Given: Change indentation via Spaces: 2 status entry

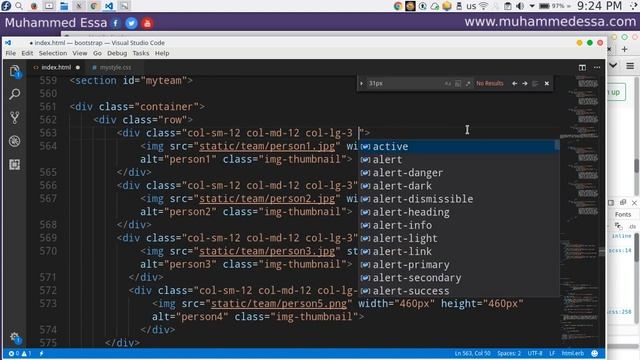Looking at the screenshot, I should [509, 353].
